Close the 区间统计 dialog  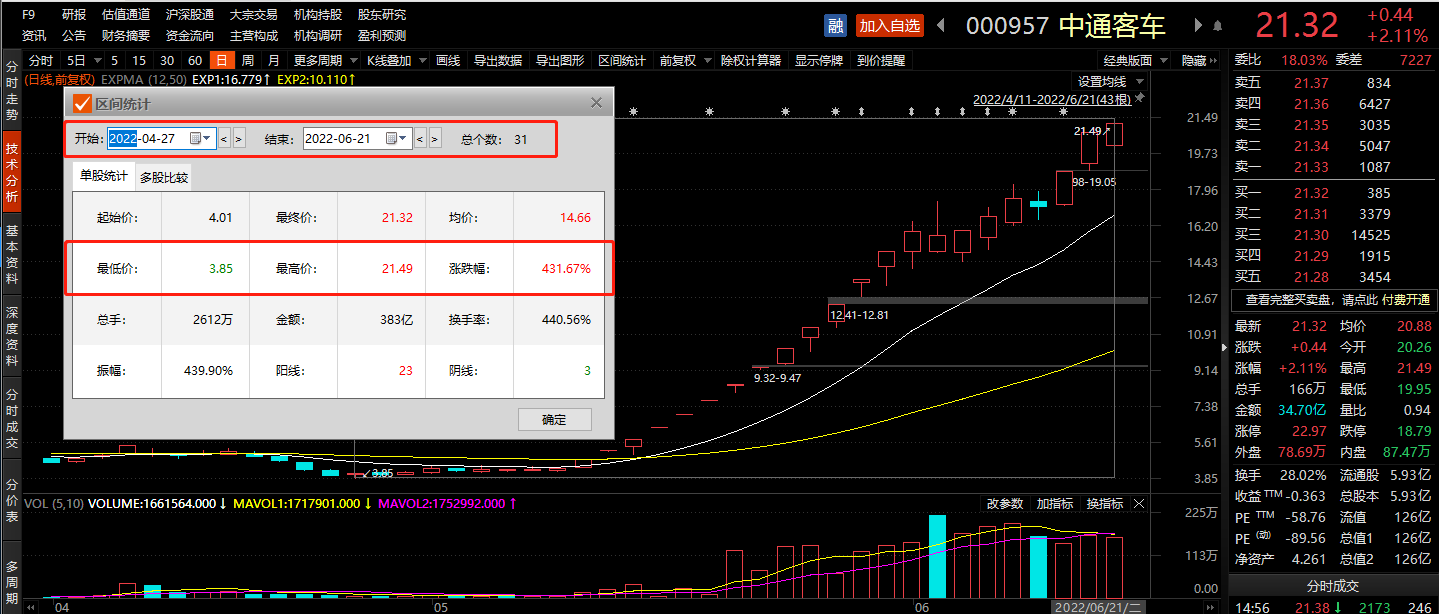tap(597, 103)
